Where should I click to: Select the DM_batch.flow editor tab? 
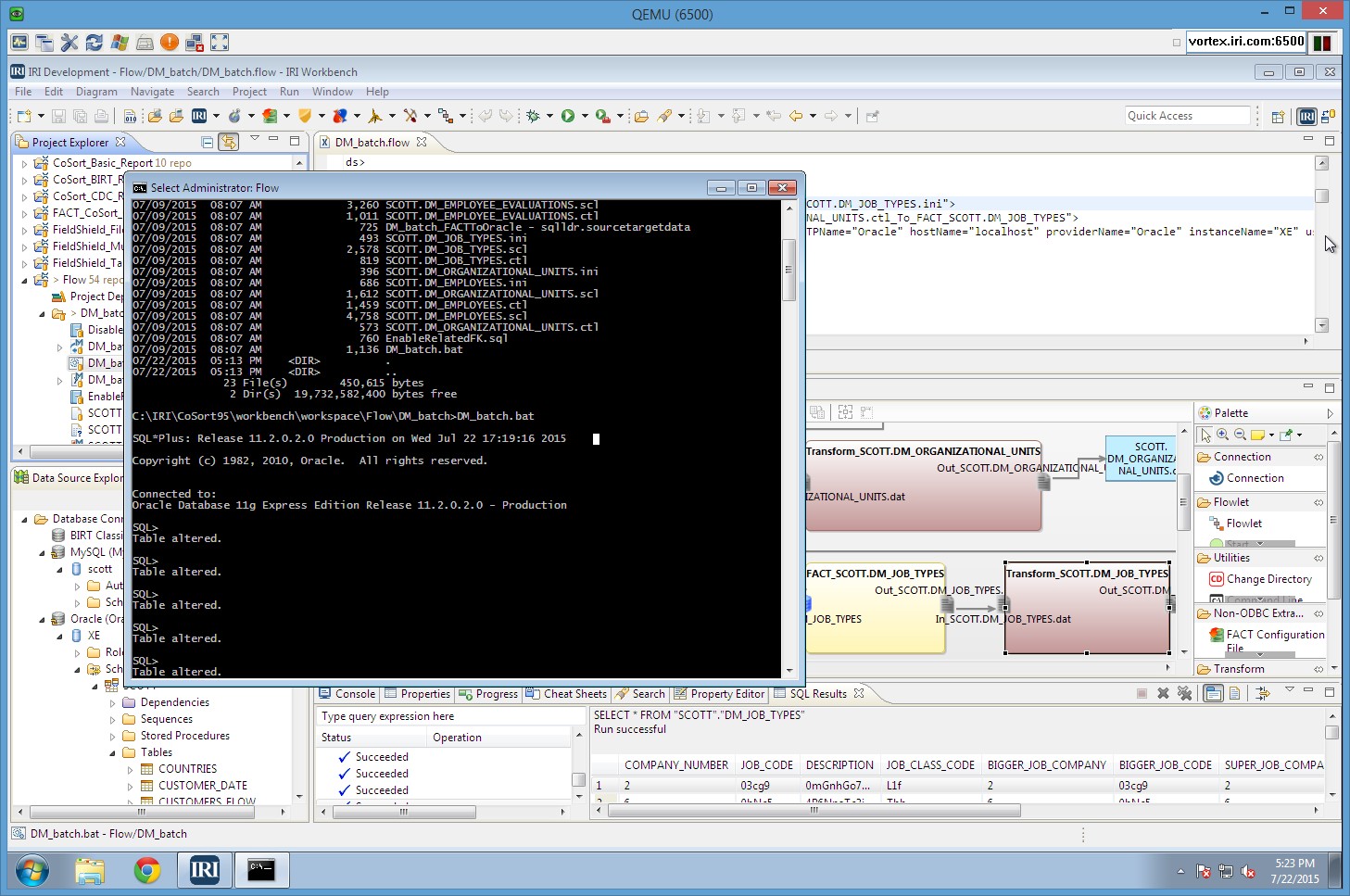pos(372,142)
